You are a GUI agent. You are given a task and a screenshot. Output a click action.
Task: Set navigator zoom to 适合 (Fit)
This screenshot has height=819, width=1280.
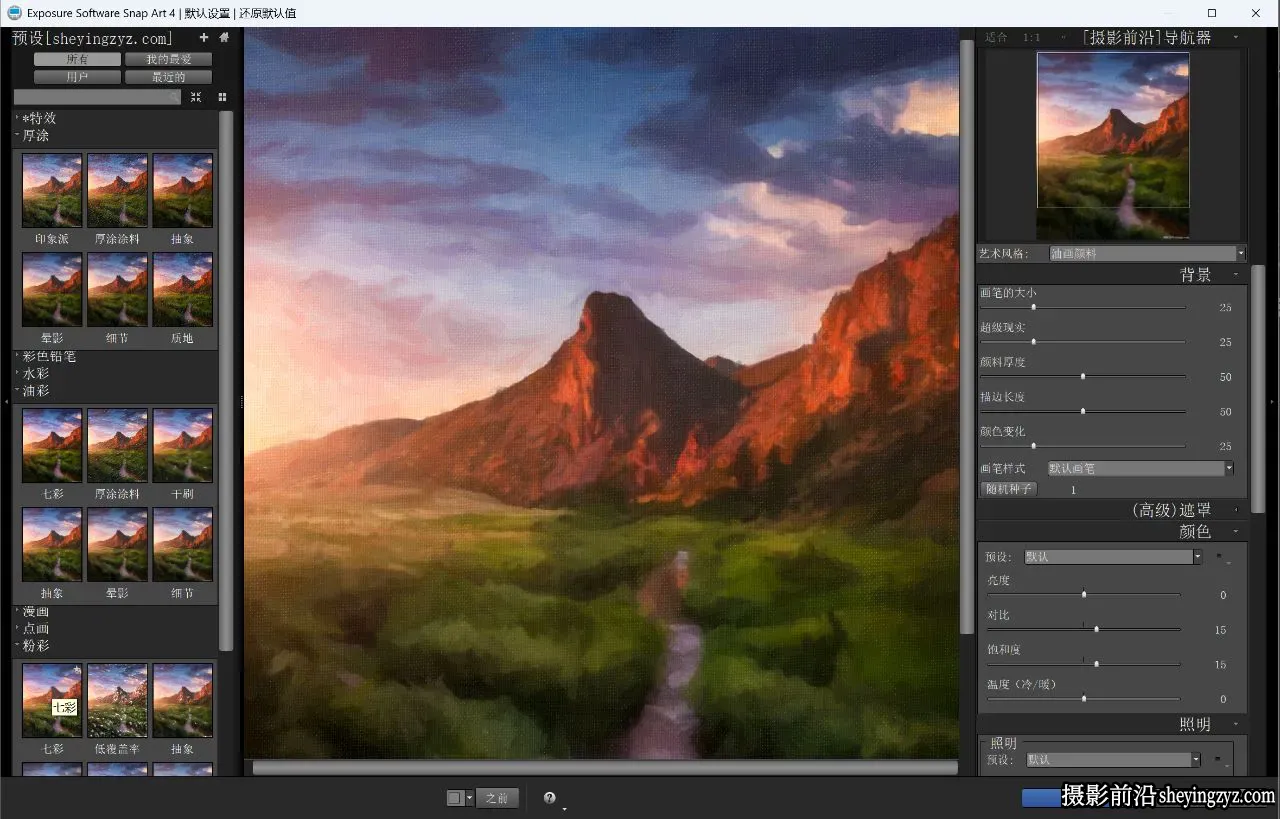[x=996, y=37]
